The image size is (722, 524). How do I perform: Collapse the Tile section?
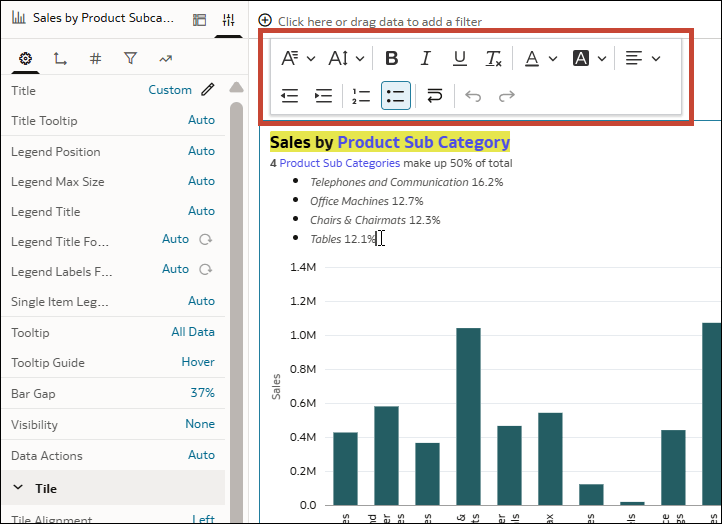pyautogui.click(x=18, y=487)
